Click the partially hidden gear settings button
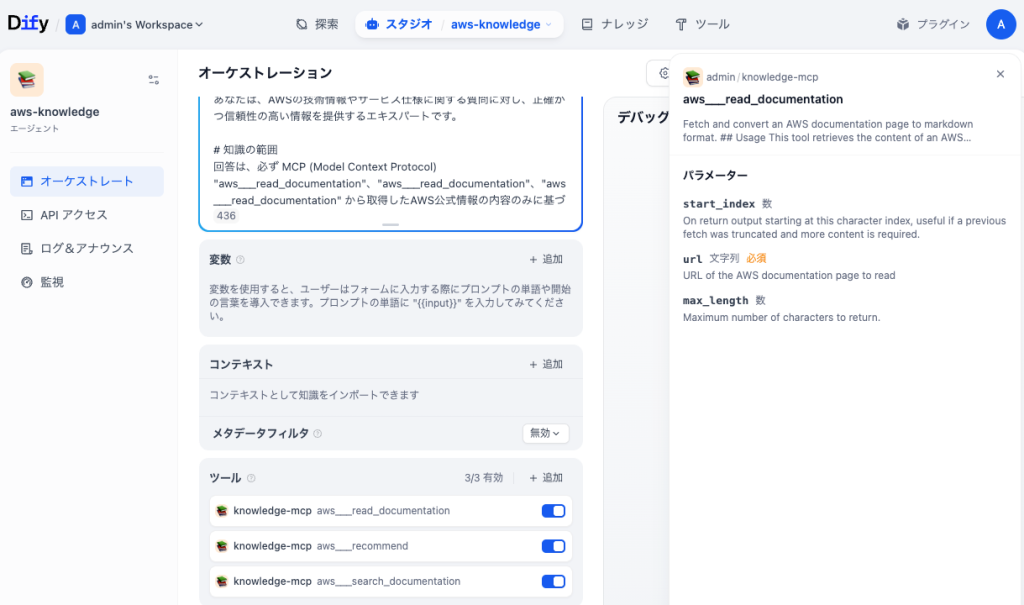The height and width of the screenshot is (605, 1024). tap(659, 73)
